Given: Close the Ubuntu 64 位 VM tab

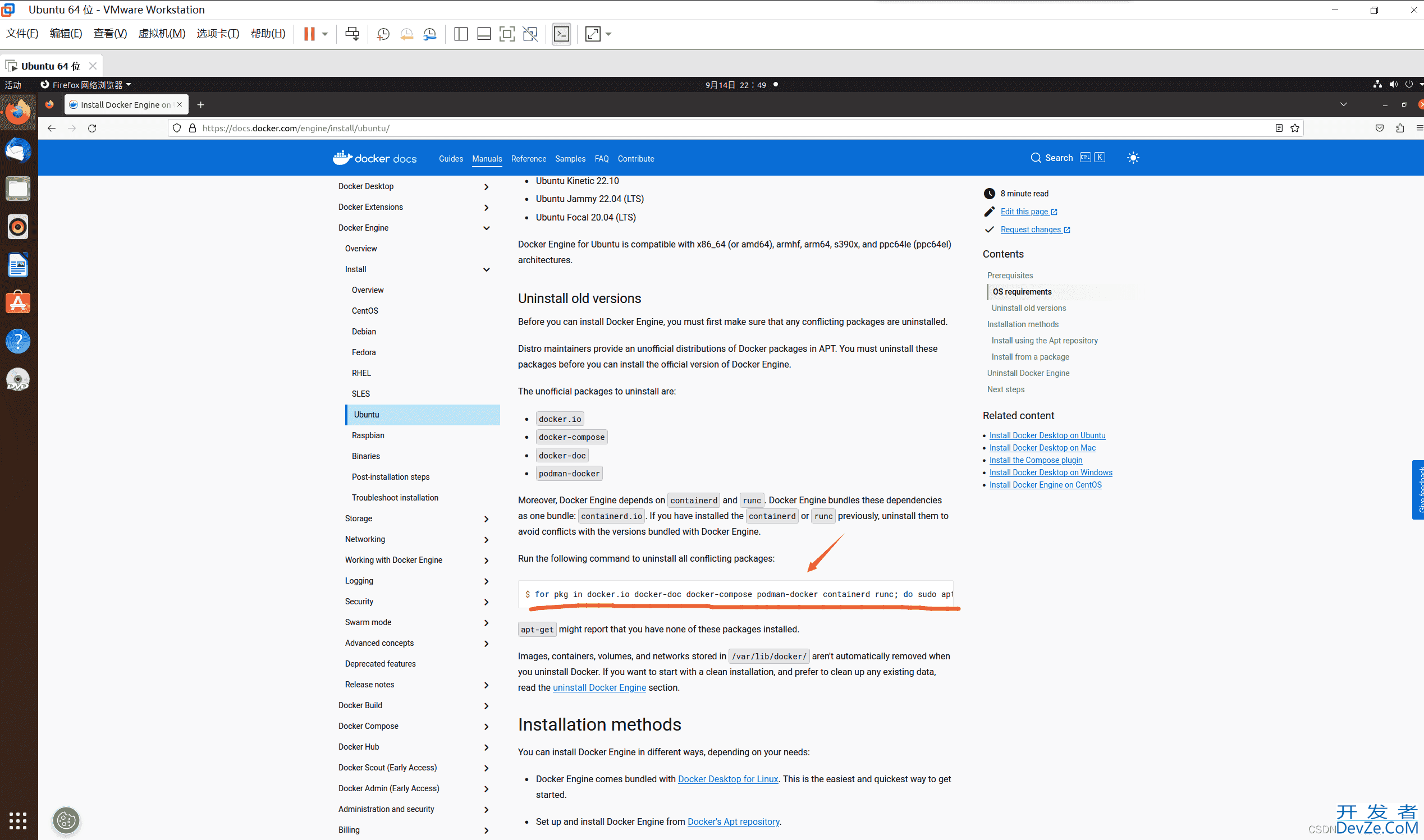Looking at the screenshot, I should pyautogui.click(x=93, y=66).
